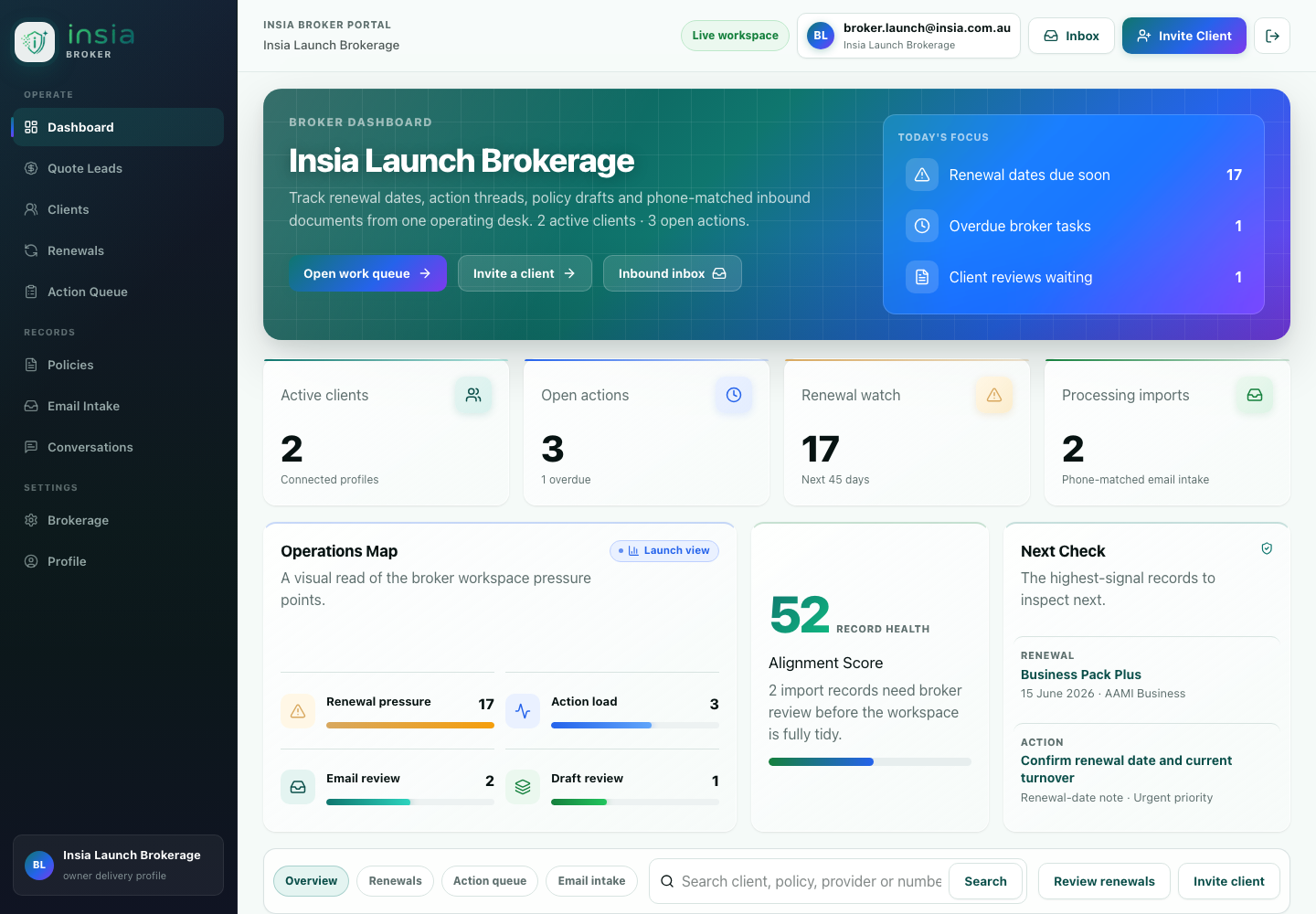1316x914 pixels.
Task: Click the BL avatar in the header
Action: [x=821, y=36]
